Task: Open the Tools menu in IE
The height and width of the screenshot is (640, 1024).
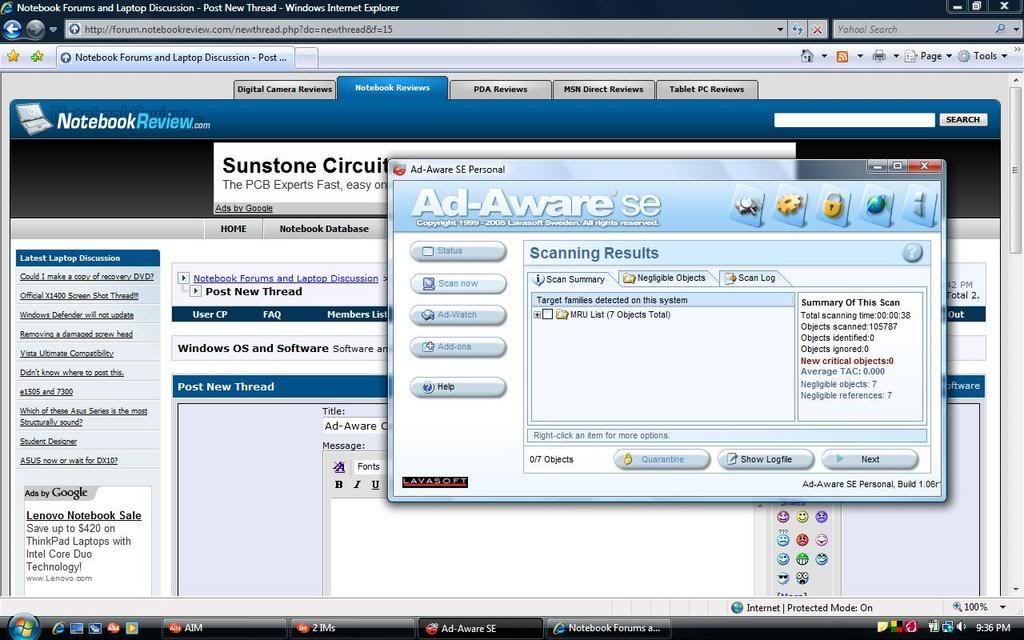Action: (x=983, y=56)
